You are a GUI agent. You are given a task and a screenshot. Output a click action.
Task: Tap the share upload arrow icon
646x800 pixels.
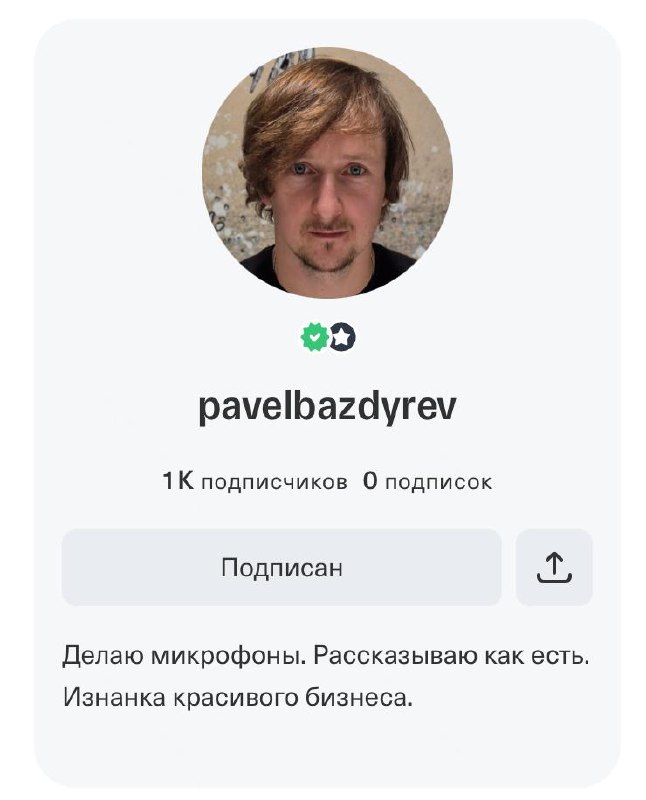pyautogui.click(x=554, y=567)
